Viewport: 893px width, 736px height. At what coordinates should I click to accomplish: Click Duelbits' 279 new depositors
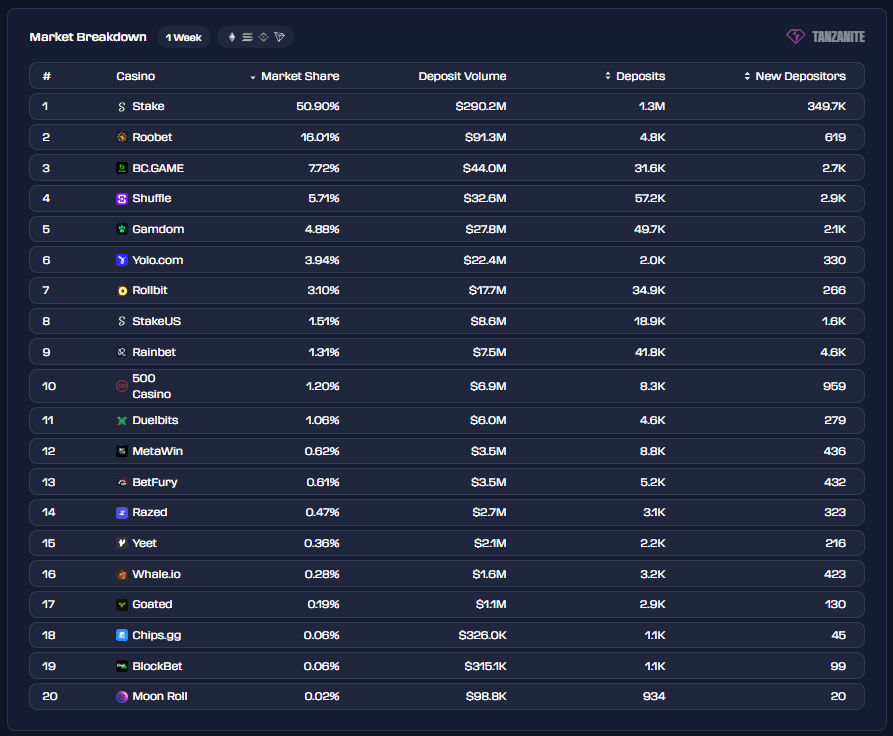pyautogui.click(x=835, y=420)
